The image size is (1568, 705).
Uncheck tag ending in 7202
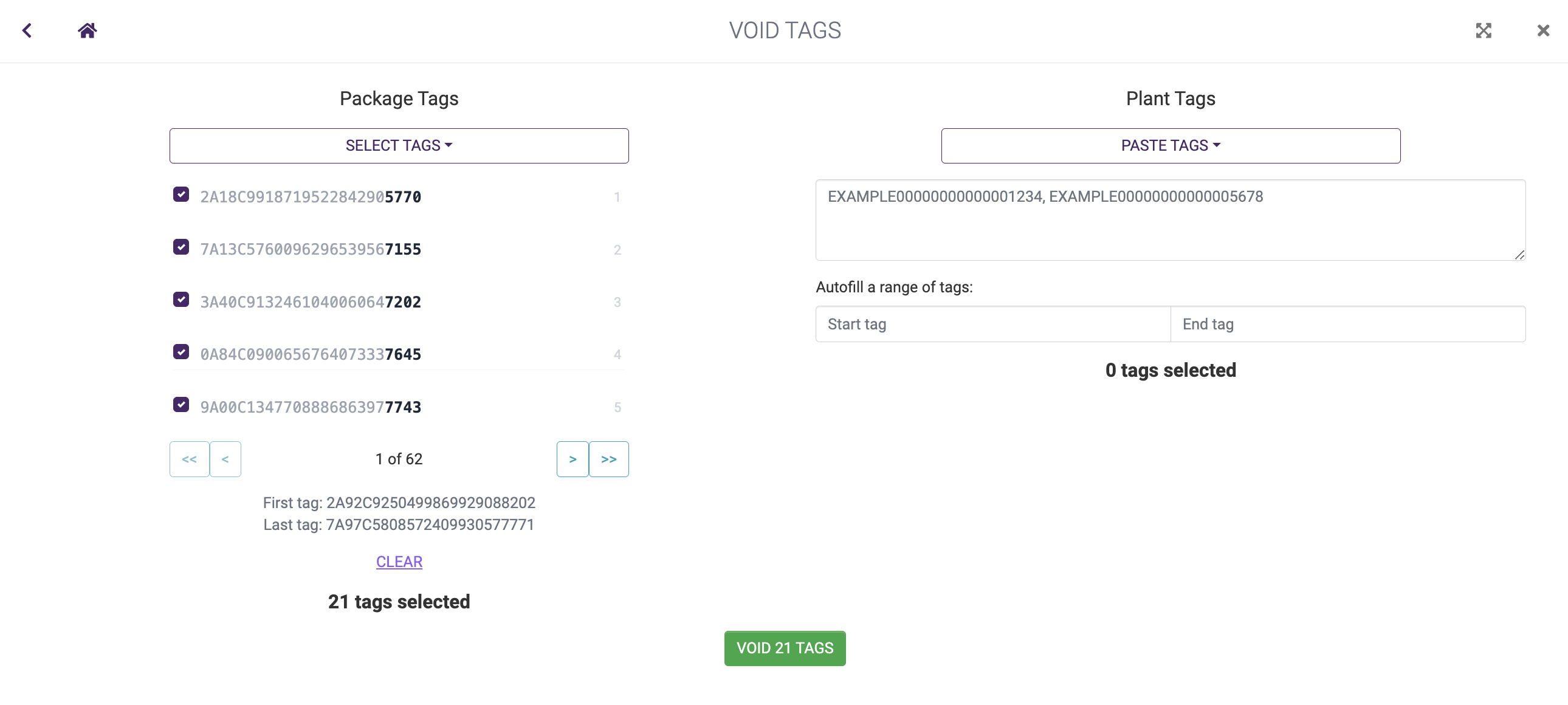181,300
